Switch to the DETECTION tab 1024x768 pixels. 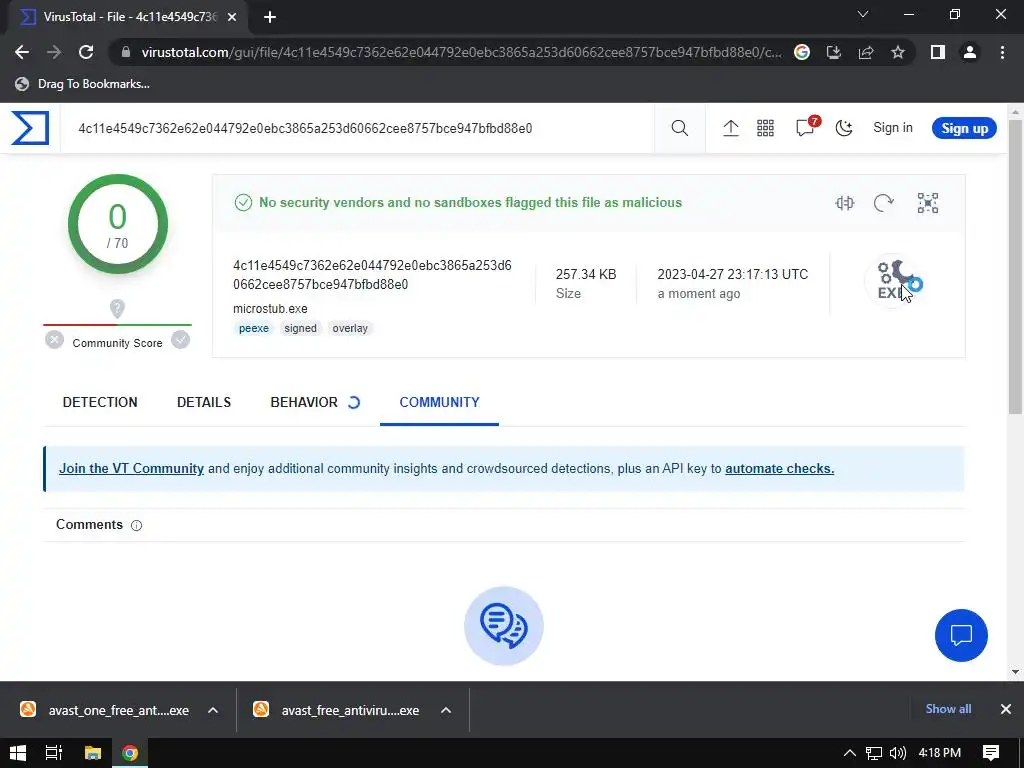click(x=100, y=402)
